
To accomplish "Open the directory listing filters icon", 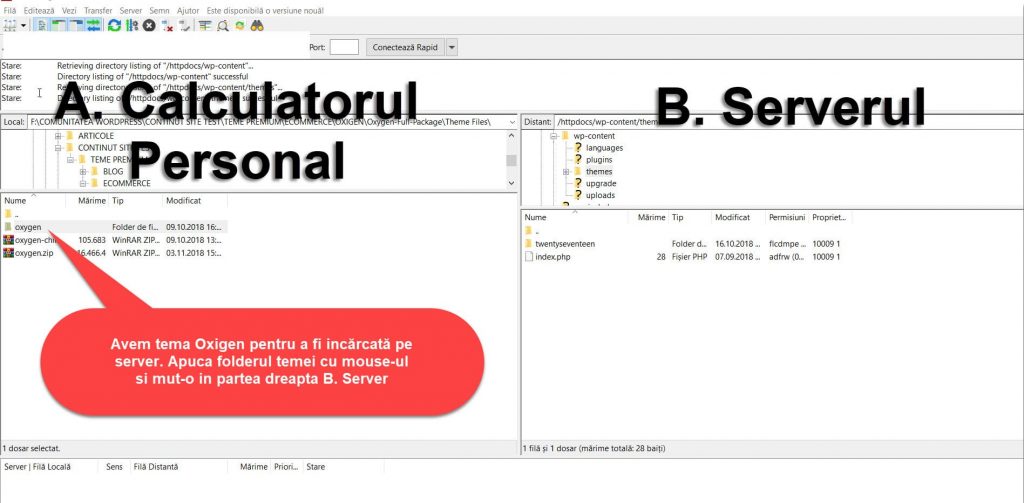I will pos(205,25).
